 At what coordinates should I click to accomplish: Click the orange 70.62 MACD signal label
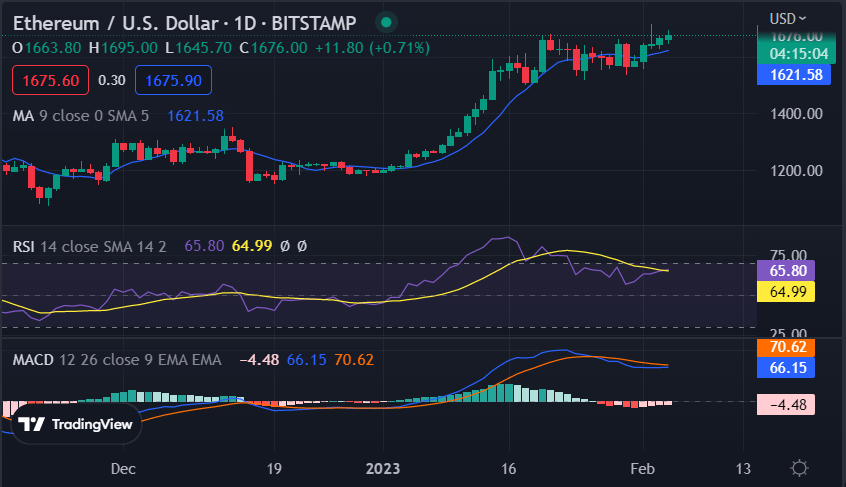[789, 348]
